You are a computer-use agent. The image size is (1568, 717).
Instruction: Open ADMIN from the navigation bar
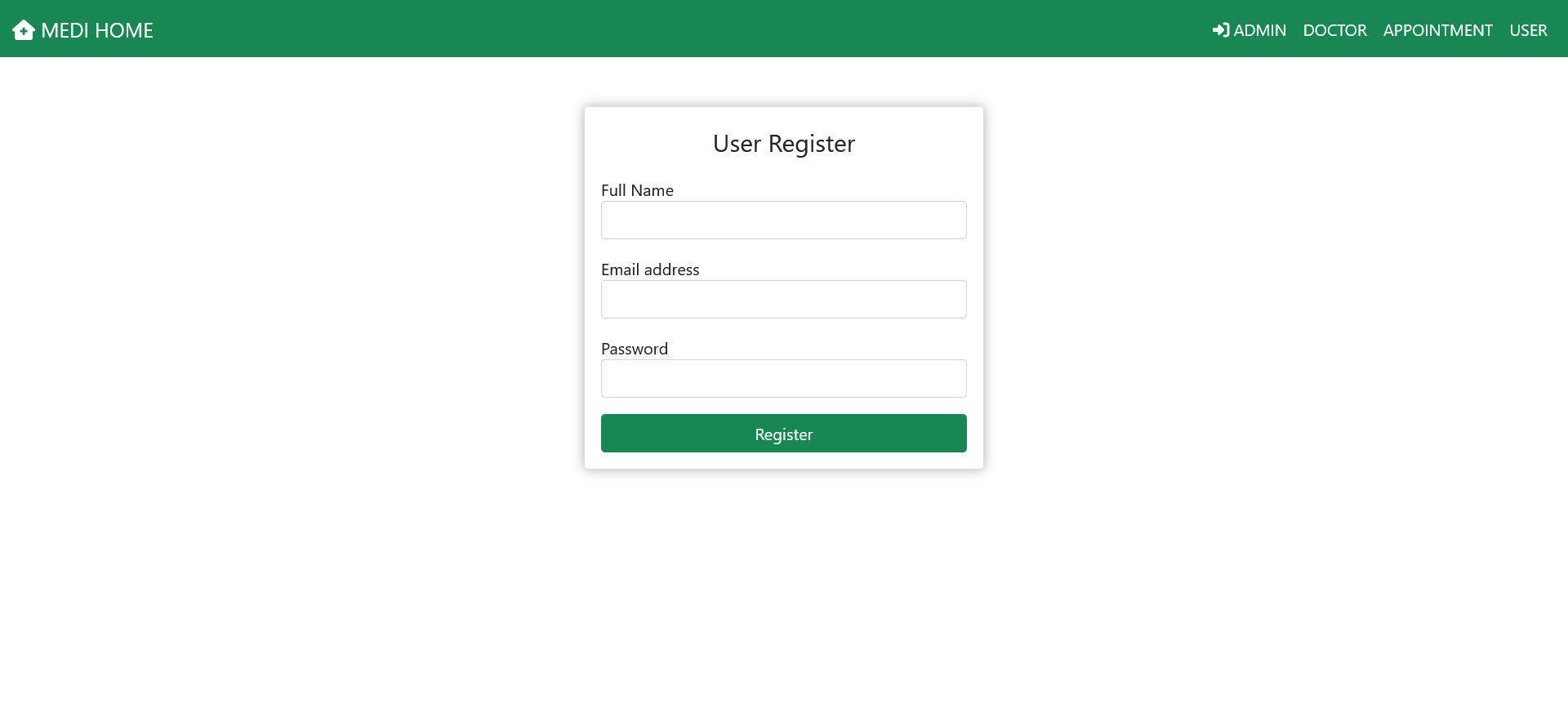1260,30
